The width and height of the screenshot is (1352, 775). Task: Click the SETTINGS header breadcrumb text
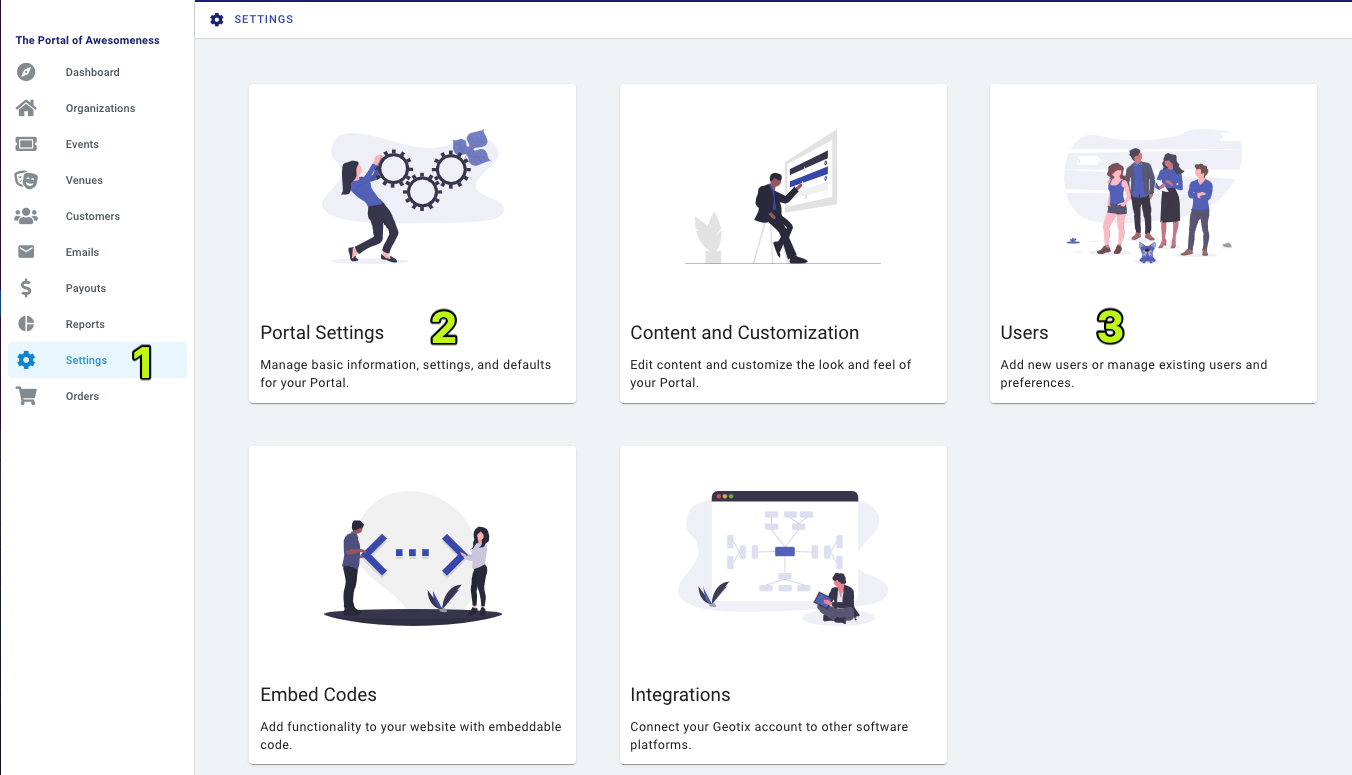264,19
